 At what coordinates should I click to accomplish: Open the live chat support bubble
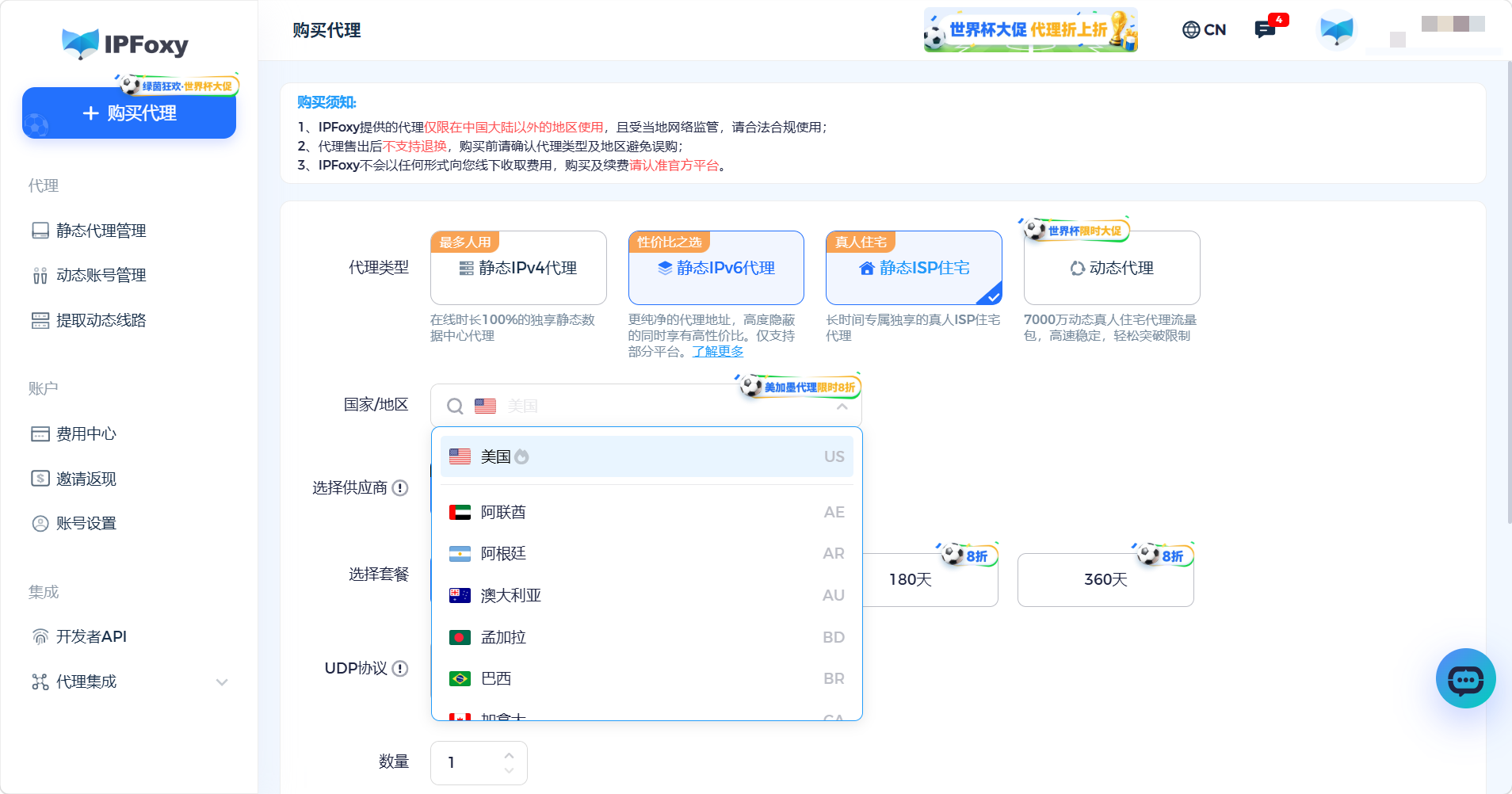point(1465,678)
